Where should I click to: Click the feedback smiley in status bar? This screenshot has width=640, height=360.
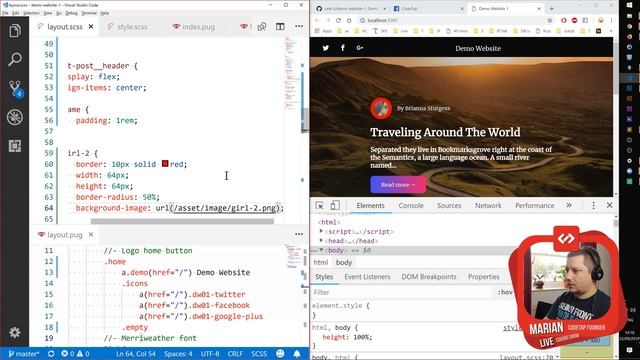280,354
